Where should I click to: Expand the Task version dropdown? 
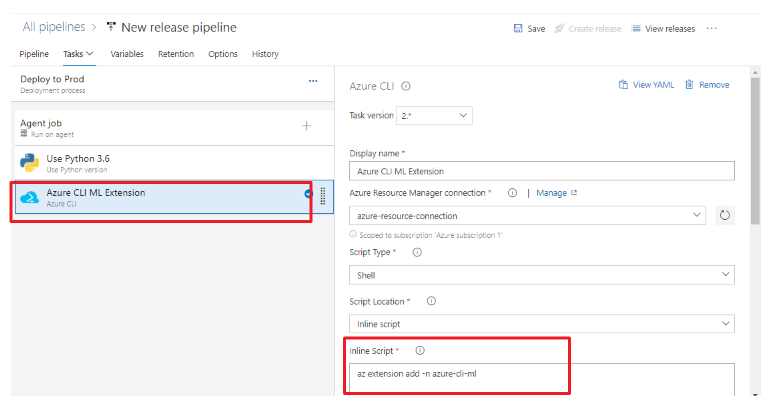click(434, 116)
